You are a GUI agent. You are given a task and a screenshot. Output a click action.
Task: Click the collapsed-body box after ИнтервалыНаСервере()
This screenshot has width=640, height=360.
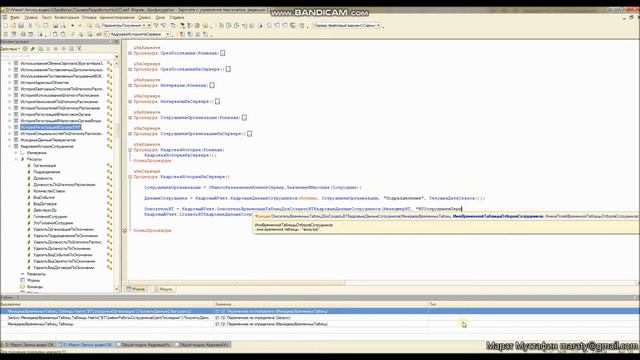218,101
